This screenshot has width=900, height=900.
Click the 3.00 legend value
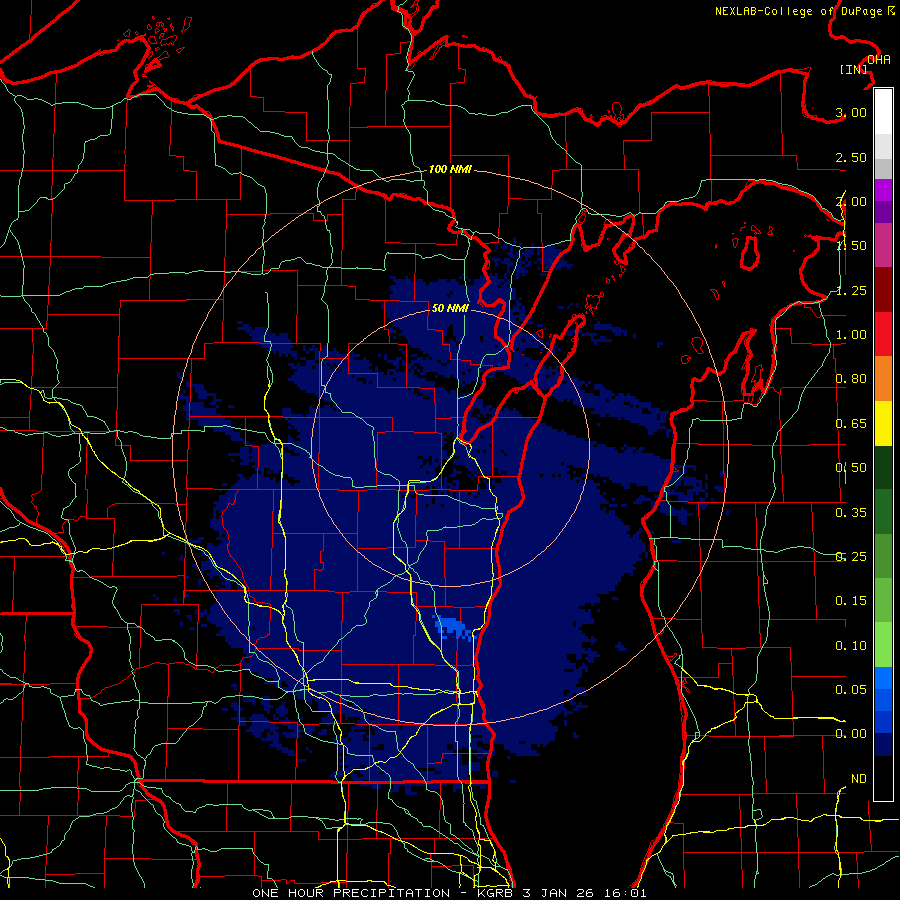[x=851, y=112]
